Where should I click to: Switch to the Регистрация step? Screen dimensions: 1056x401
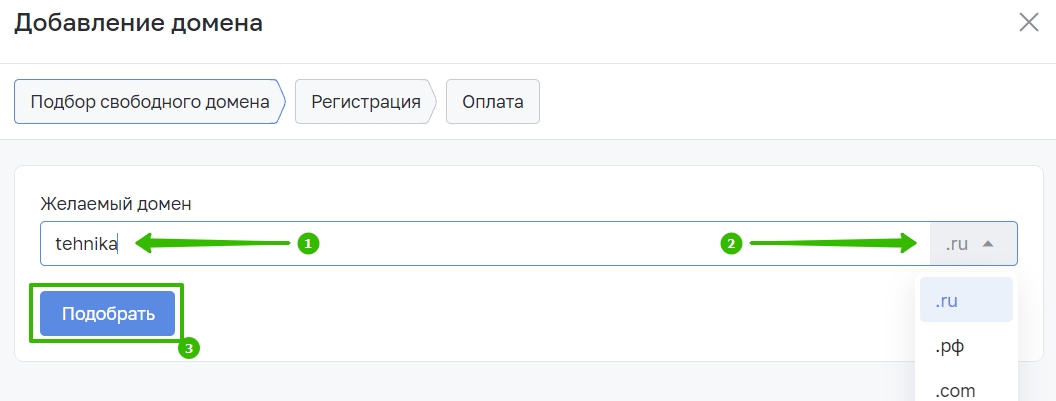366,102
